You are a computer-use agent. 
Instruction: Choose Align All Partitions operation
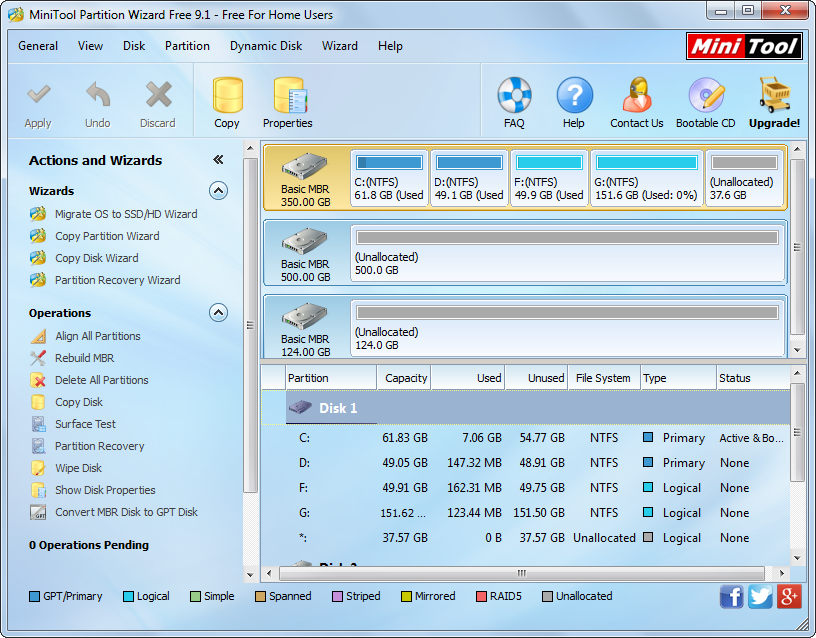(98, 336)
